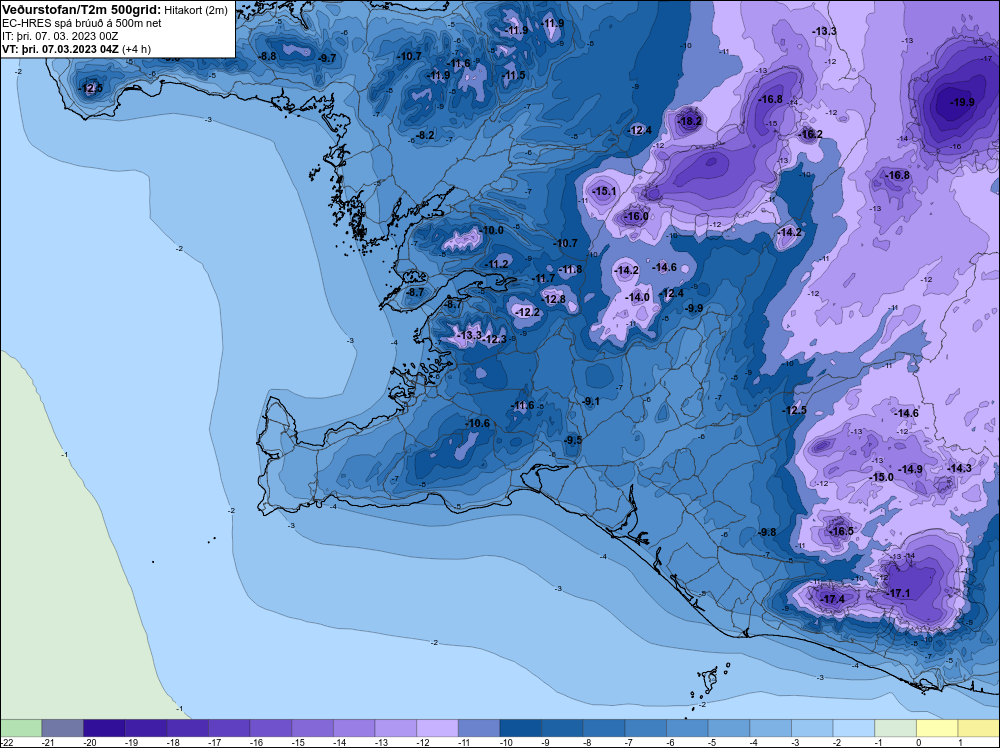Select the -8.8 temperature value
Screen dimensions: 1000x748
coord(268,55)
